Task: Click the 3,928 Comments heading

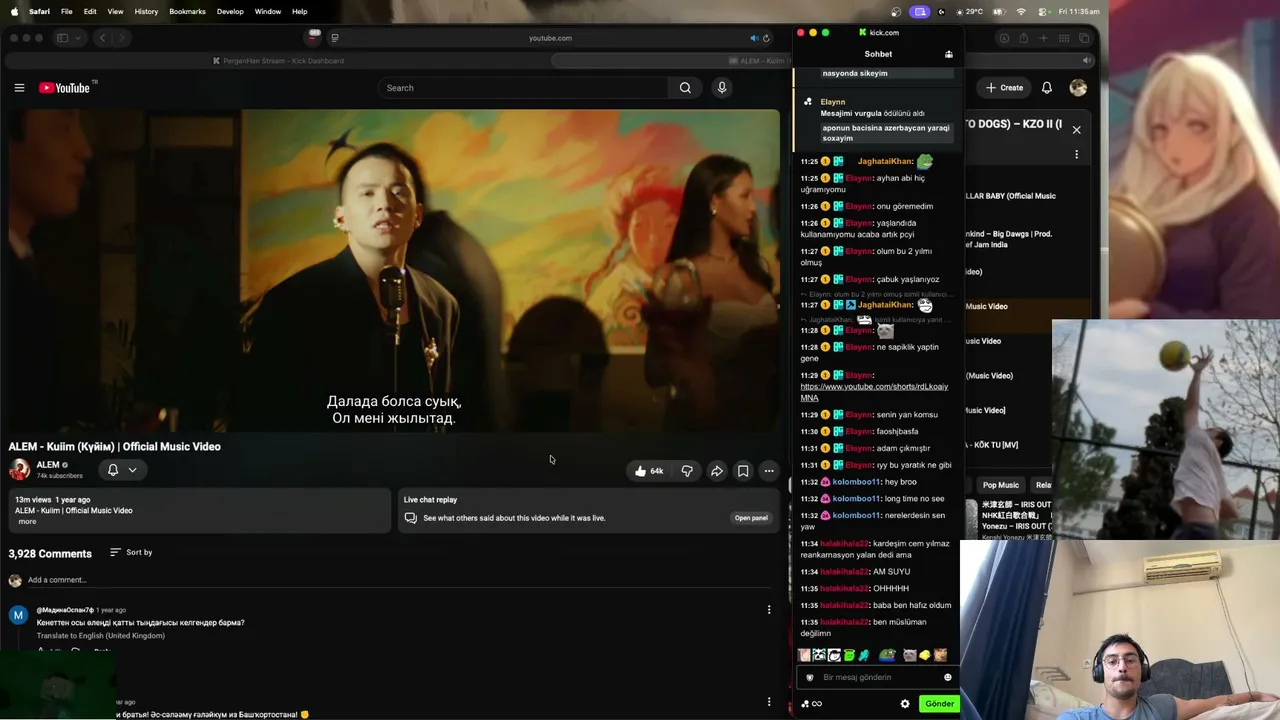Action: point(50,553)
